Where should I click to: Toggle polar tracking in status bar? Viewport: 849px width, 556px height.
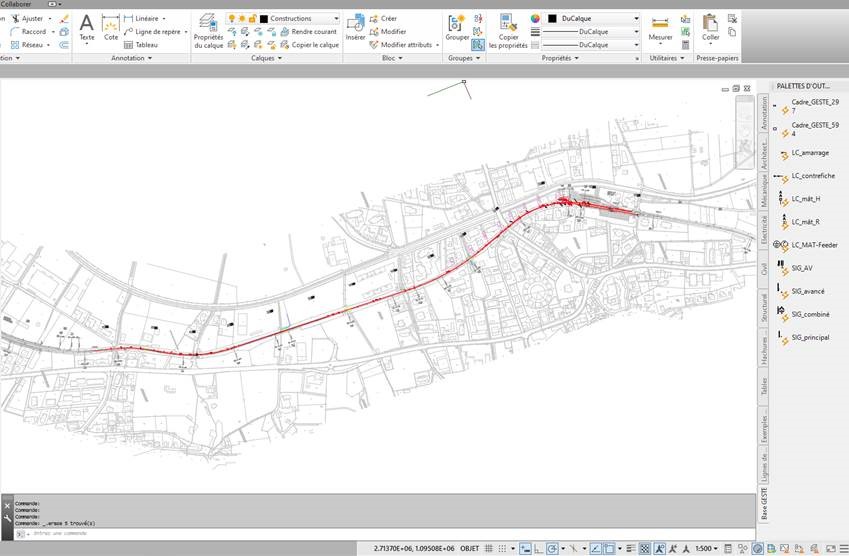point(554,548)
